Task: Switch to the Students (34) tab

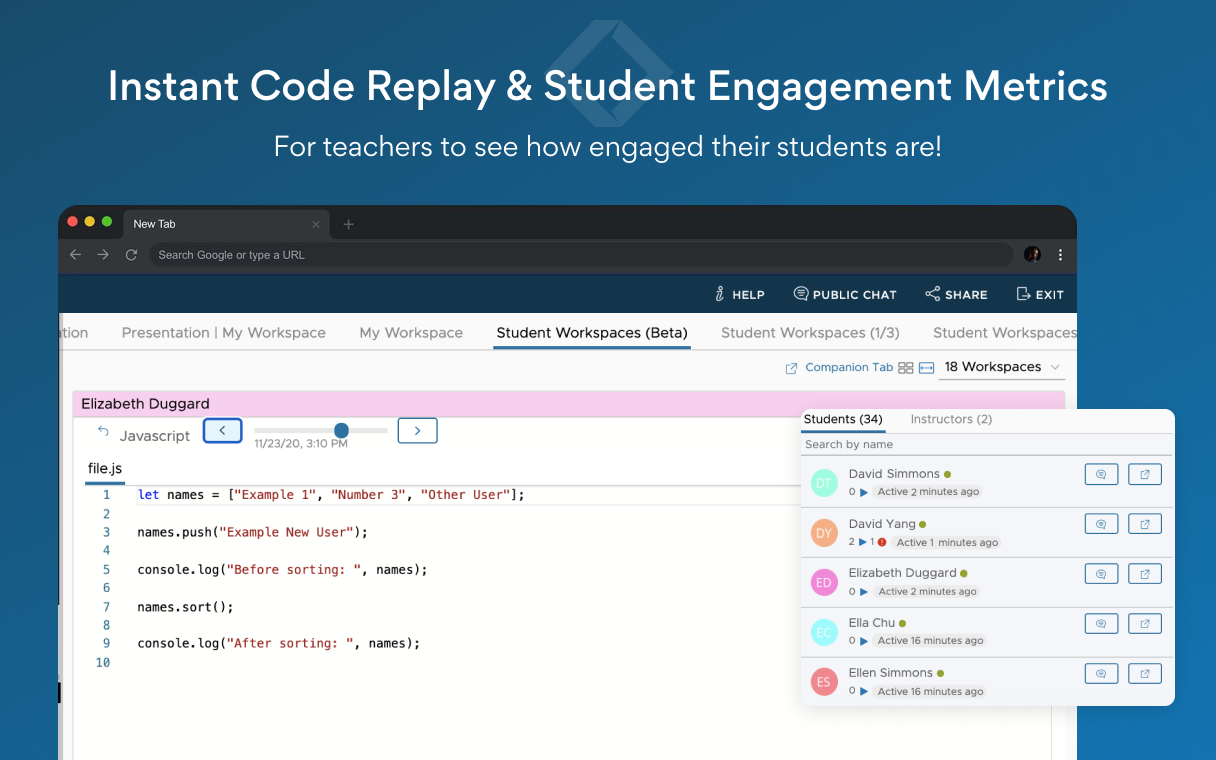Action: point(843,419)
